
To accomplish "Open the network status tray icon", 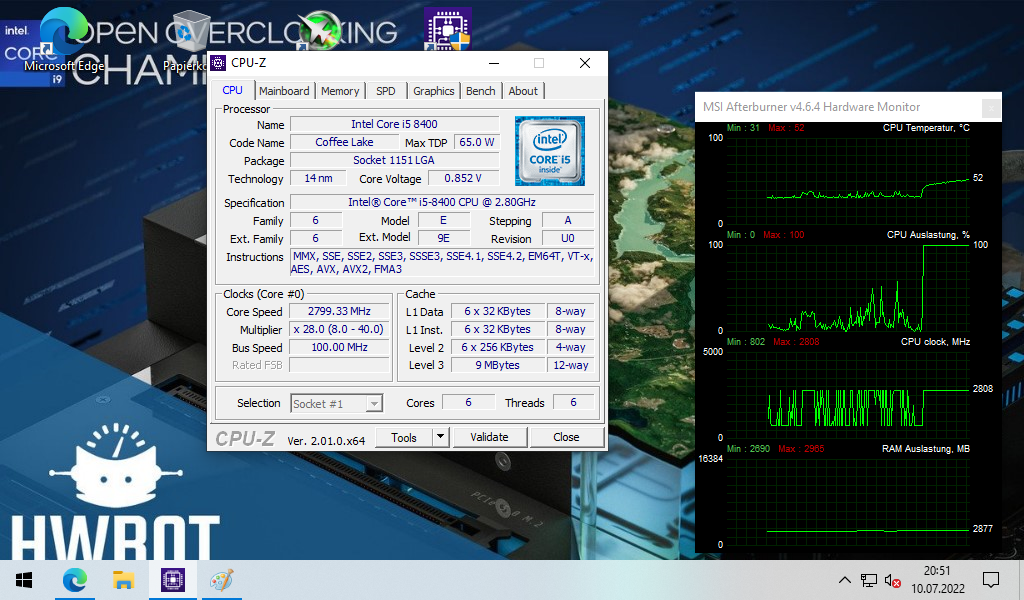I will (869, 580).
